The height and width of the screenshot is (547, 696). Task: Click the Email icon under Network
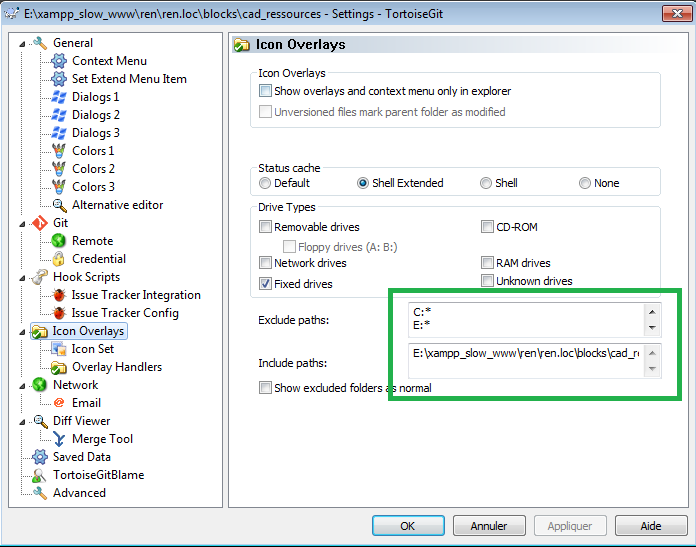pyautogui.click(x=59, y=403)
